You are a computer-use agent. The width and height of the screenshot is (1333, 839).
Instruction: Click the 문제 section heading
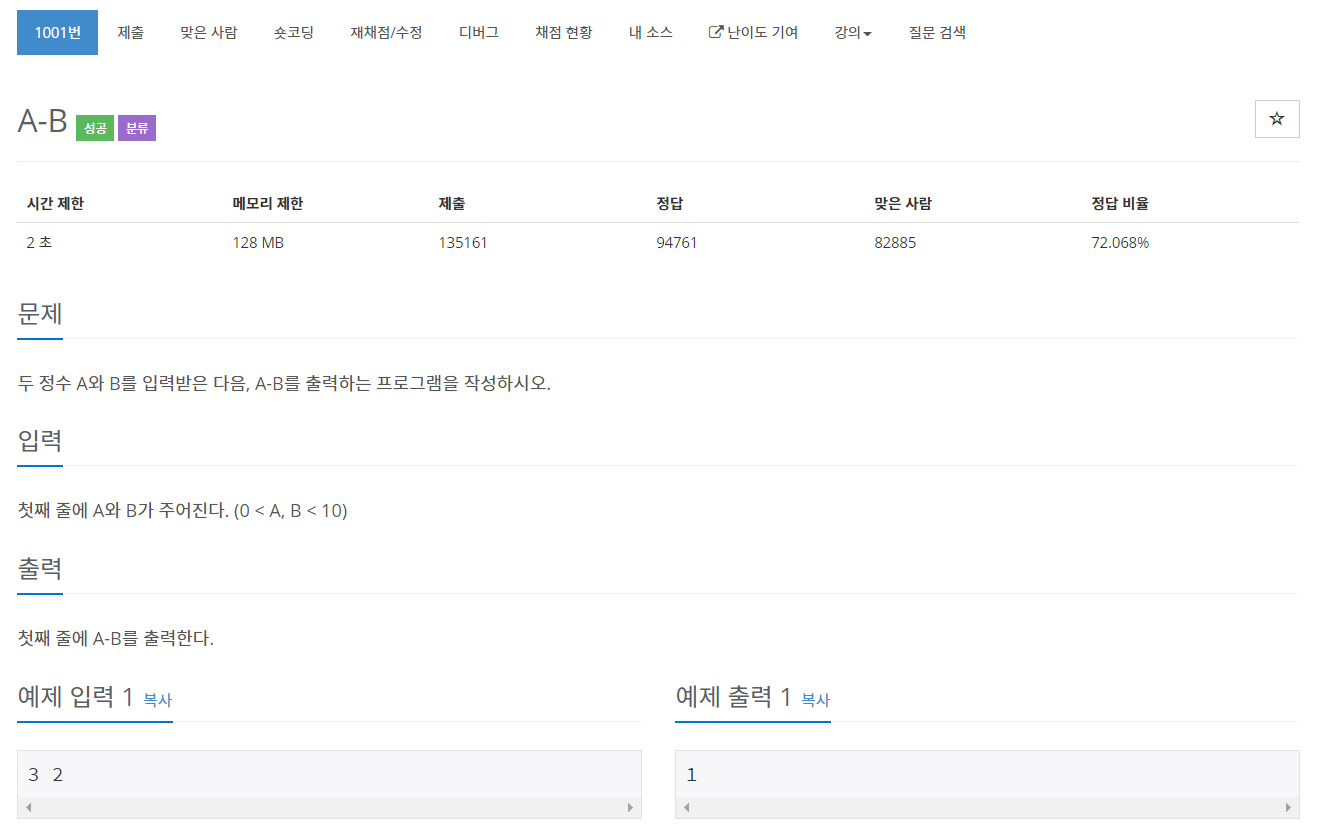pyautogui.click(x=40, y=313)
